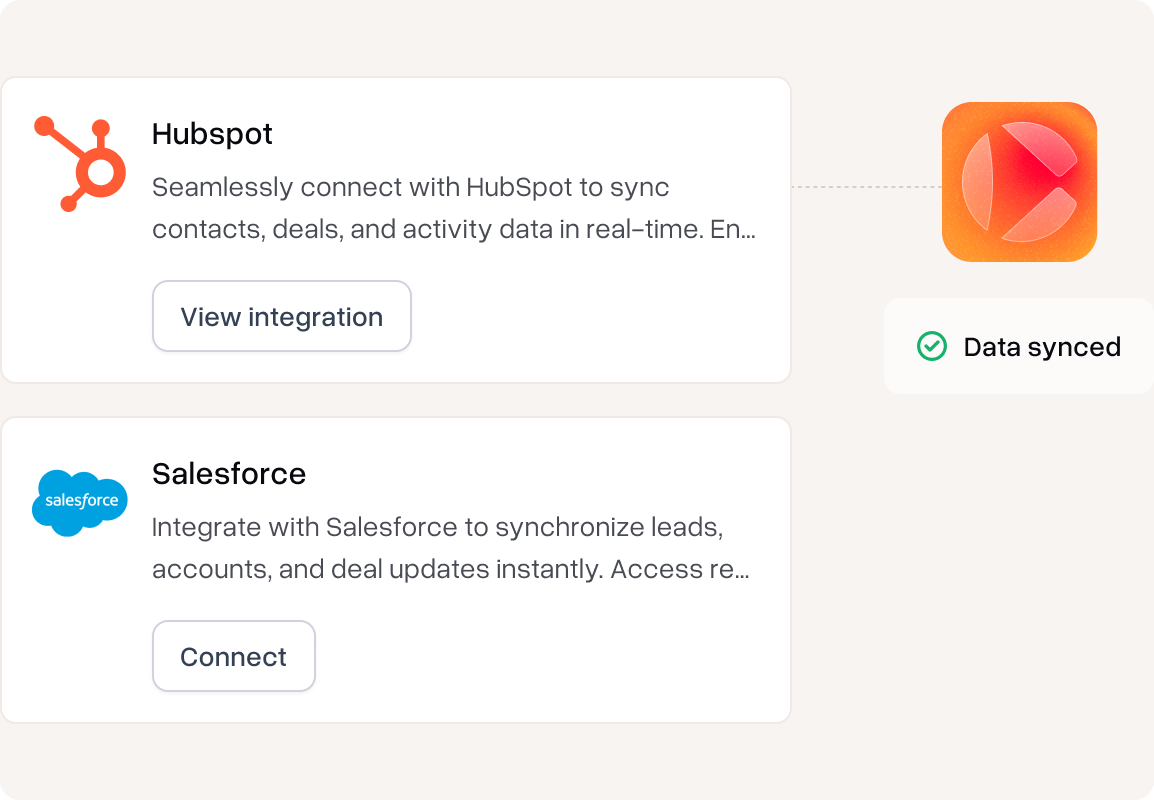The width and height of the screenshot is (1154, 800).
Task: Click the Salesforce cloud logo
Action: (80, 502)
